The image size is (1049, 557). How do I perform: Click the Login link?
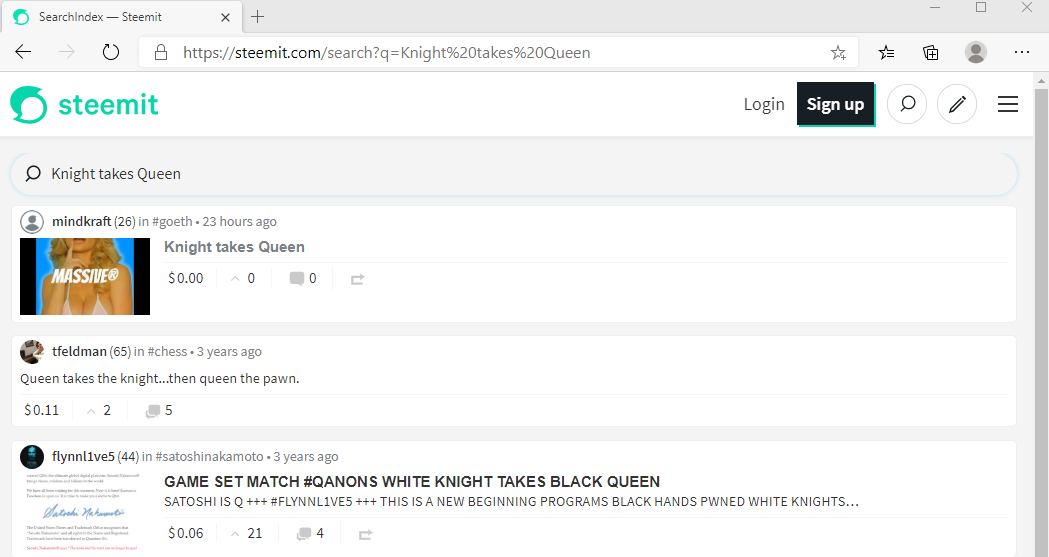(x=764, y=104)
